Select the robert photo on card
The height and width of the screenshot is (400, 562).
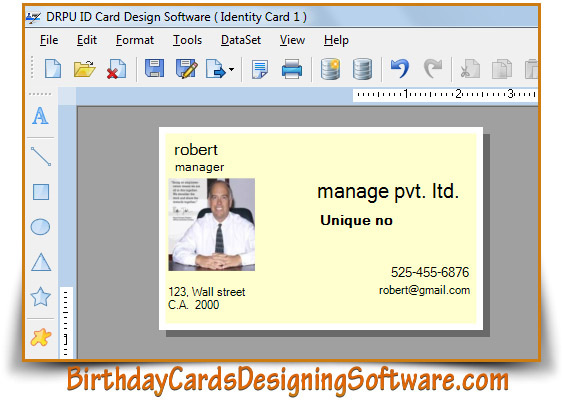(x=211, y=224)
